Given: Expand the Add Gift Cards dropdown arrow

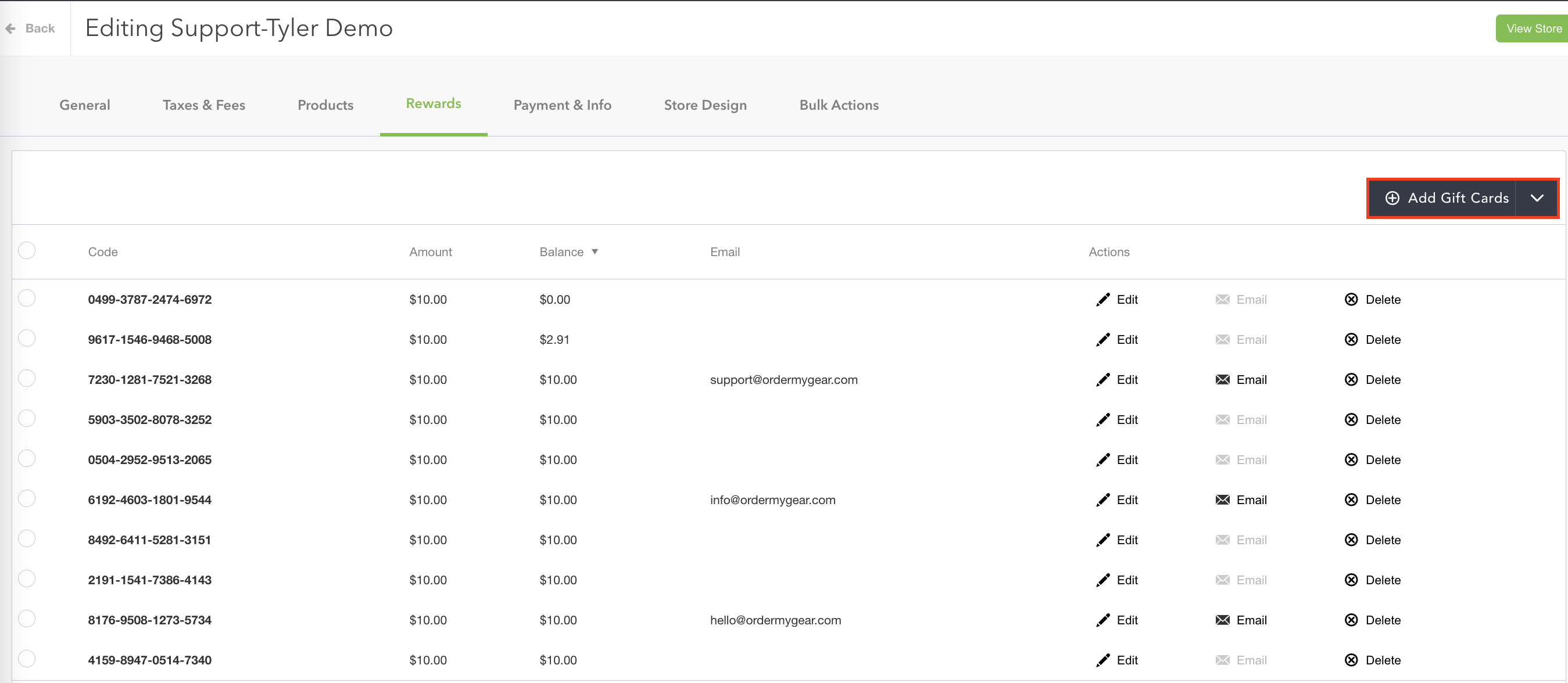Looking at the screenshot, I should click(1537, 198).
